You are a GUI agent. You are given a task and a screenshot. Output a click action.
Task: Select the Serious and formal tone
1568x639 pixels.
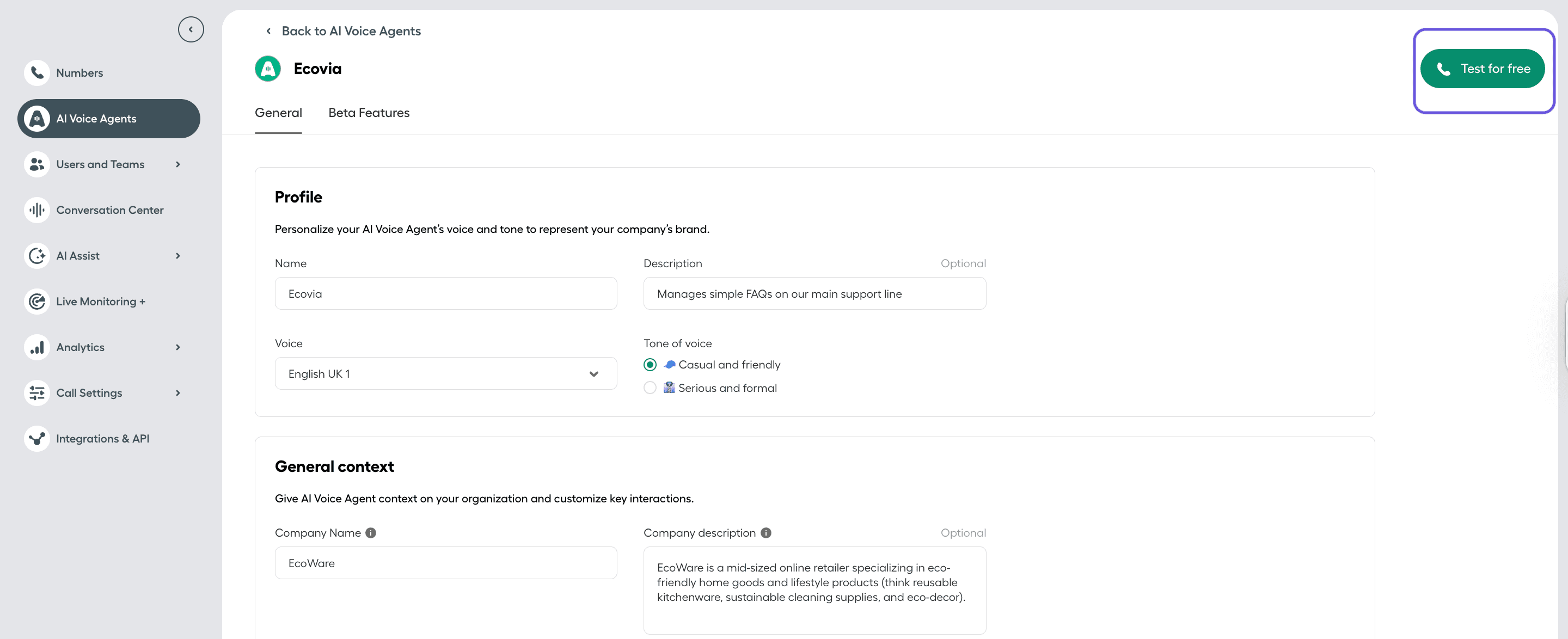pos(650,388)
